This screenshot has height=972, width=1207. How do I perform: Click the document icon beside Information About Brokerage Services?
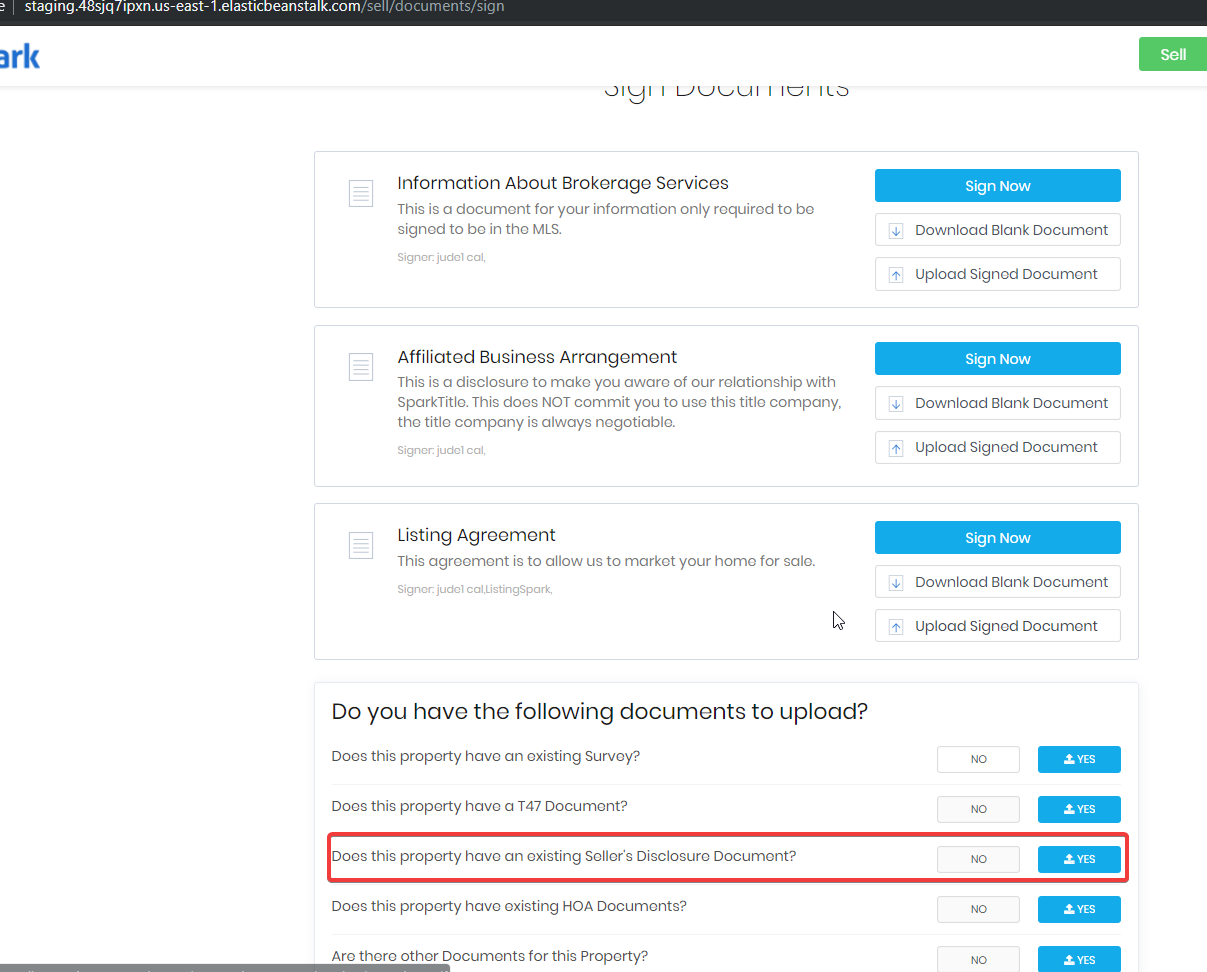point(361,193)
